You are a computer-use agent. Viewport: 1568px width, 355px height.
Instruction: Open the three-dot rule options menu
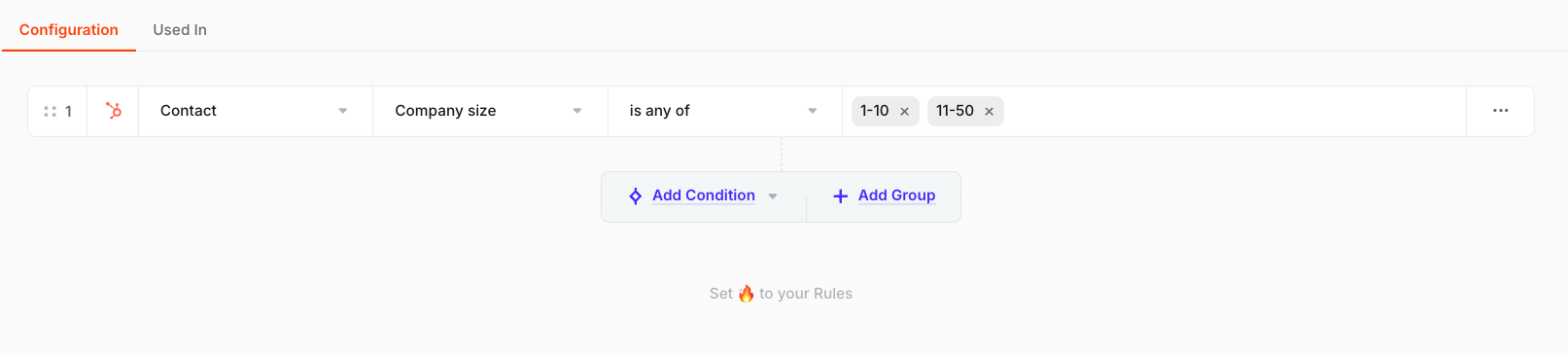[x=1500, y=111]
